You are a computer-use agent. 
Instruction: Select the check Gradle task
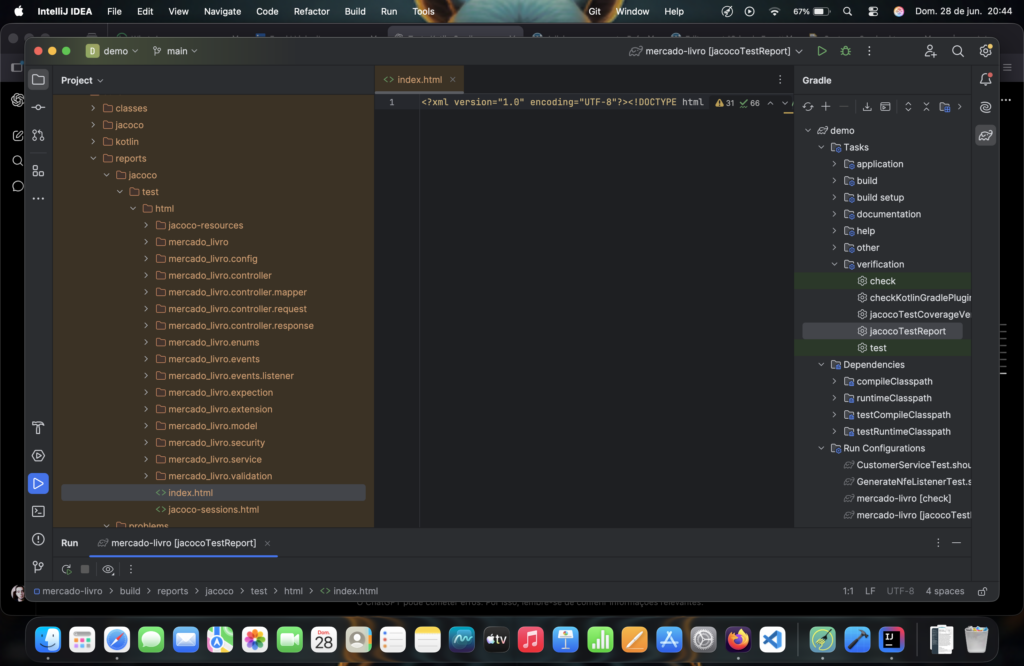(x=882, y=281)
